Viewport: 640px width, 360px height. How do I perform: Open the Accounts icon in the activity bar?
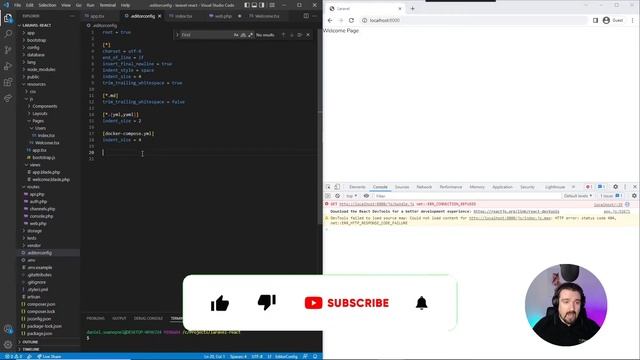pyautogui.click(x=8, y=329)
